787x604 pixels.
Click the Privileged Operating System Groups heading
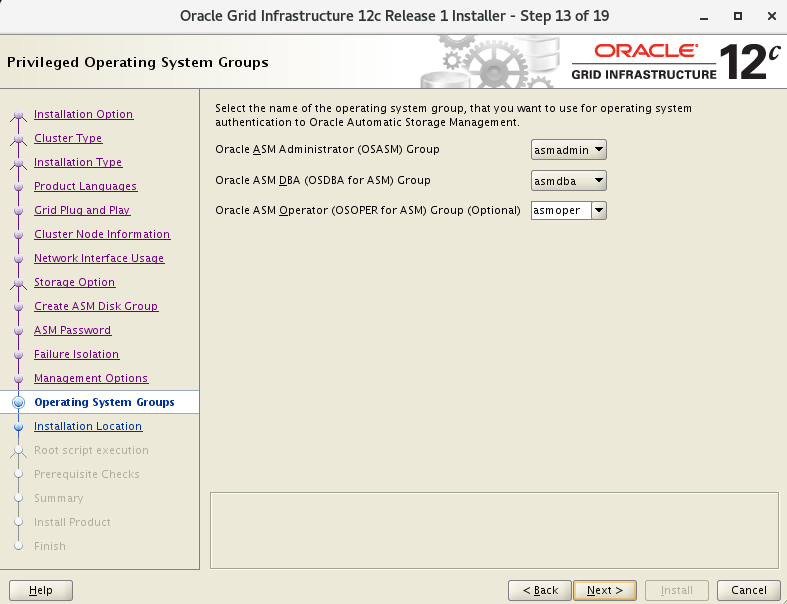138,62
